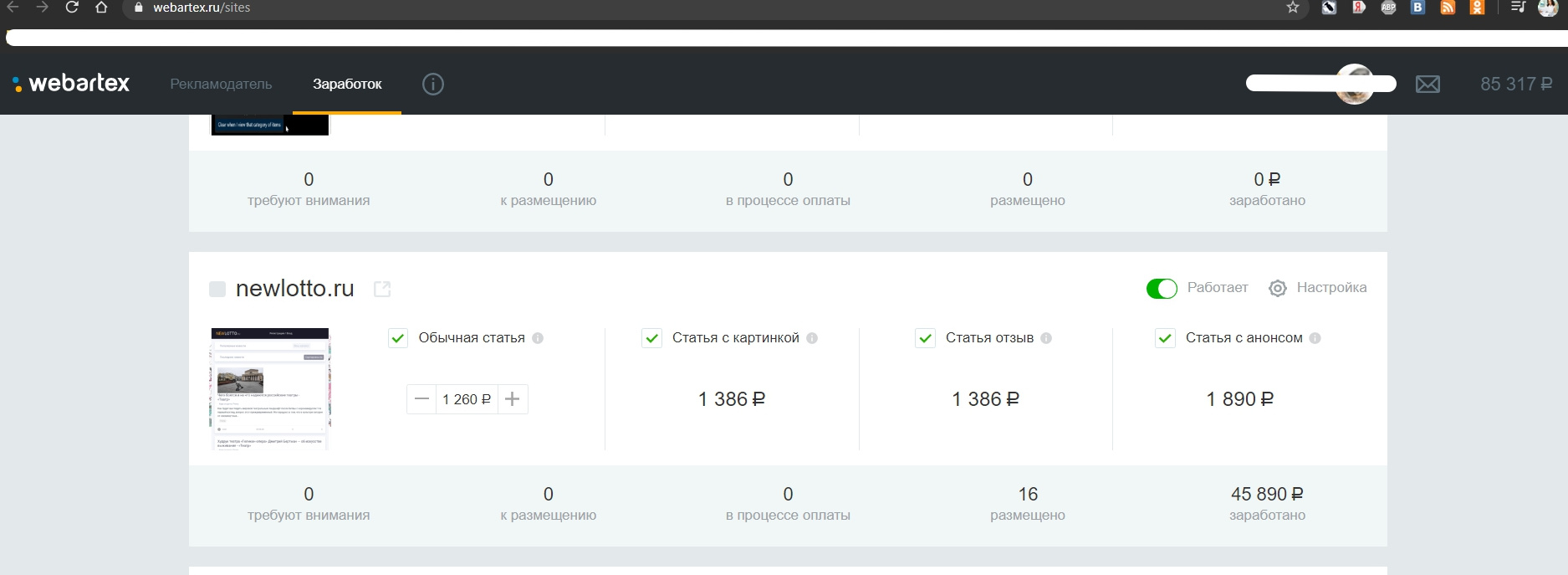
Task: Click the upper site preview thumbnail
Action: pos(270,125)
